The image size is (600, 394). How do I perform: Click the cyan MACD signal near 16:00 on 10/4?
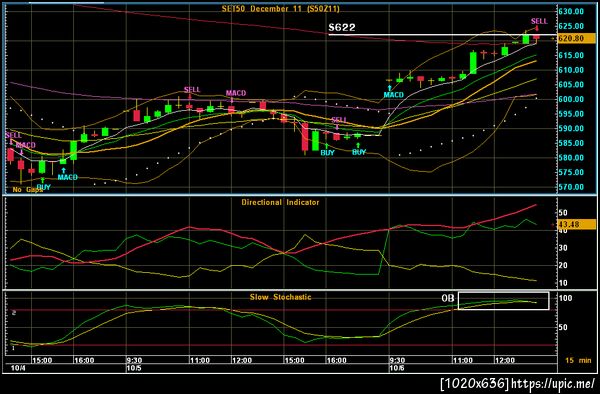point(67,177)
